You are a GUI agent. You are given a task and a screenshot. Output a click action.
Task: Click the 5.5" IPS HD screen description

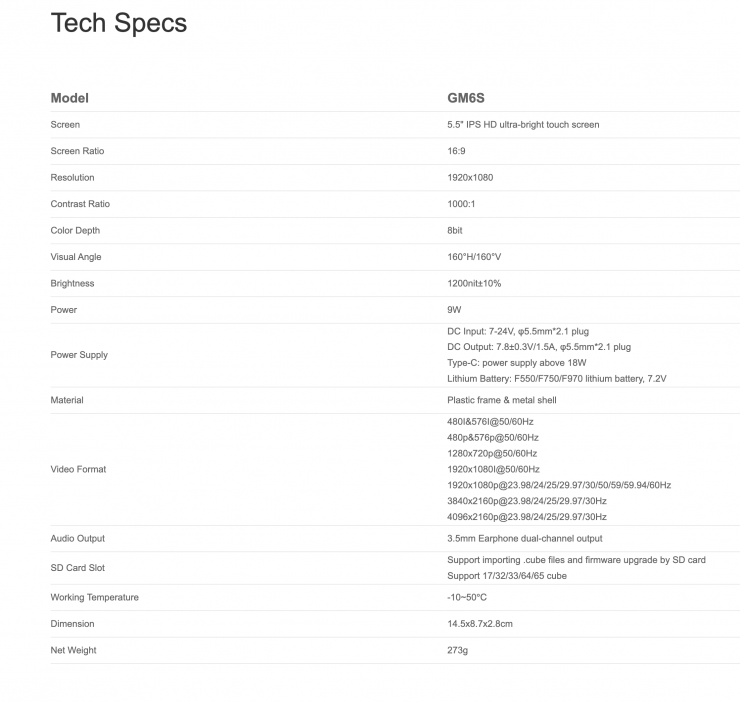coord(523,125)
